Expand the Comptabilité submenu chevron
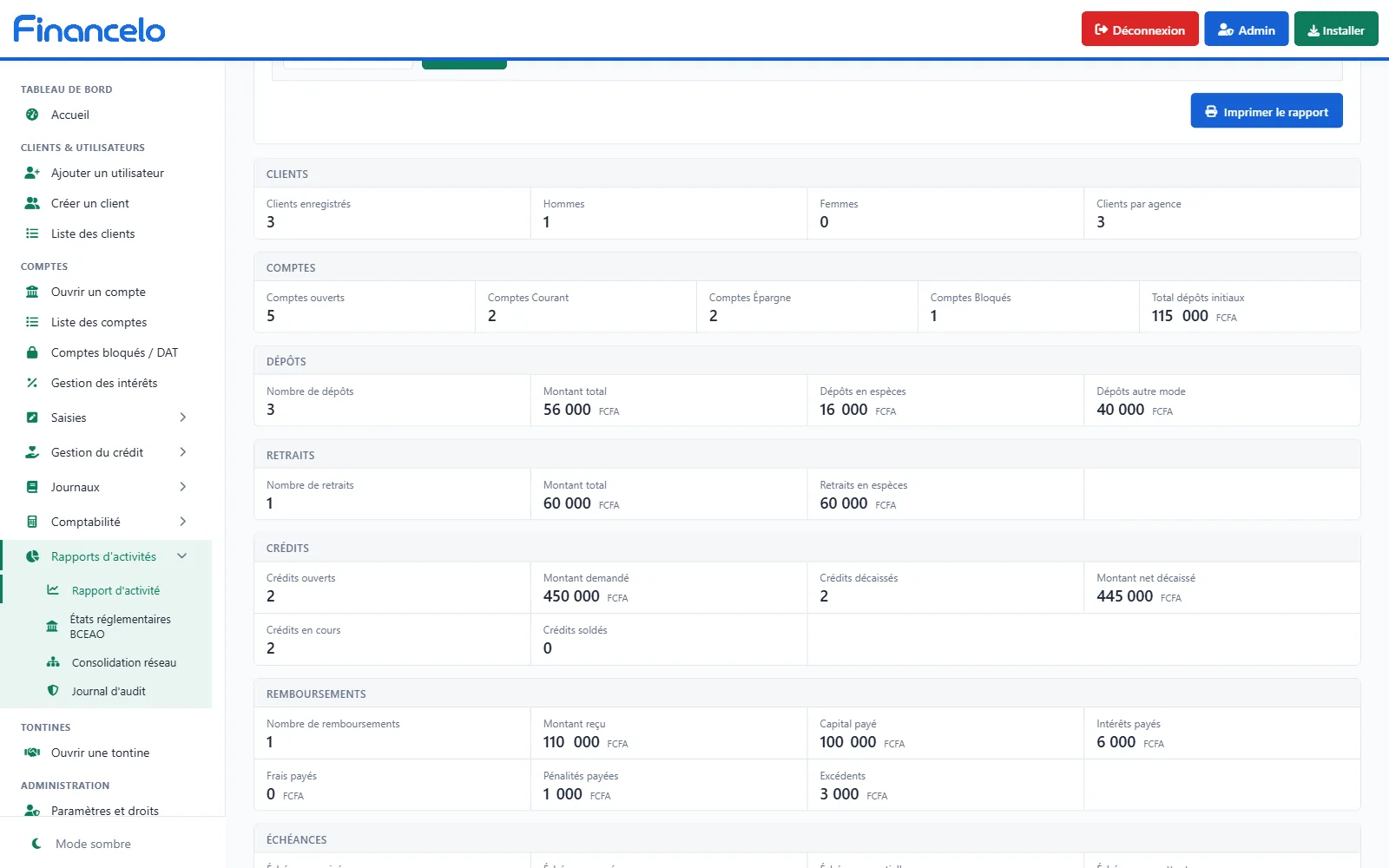This screenshot has height=868, width=1389. coord(183,522)
